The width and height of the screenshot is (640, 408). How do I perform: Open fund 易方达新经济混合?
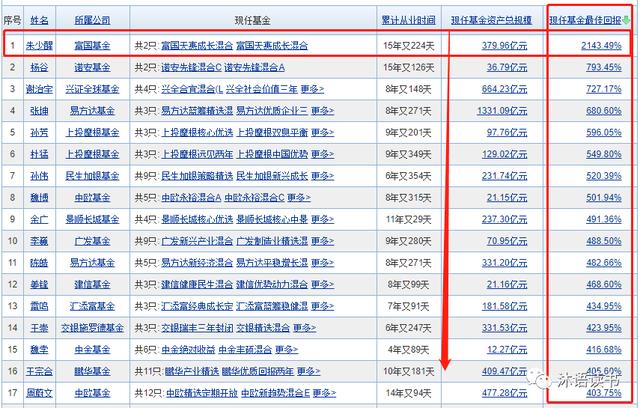click(197, 263)
